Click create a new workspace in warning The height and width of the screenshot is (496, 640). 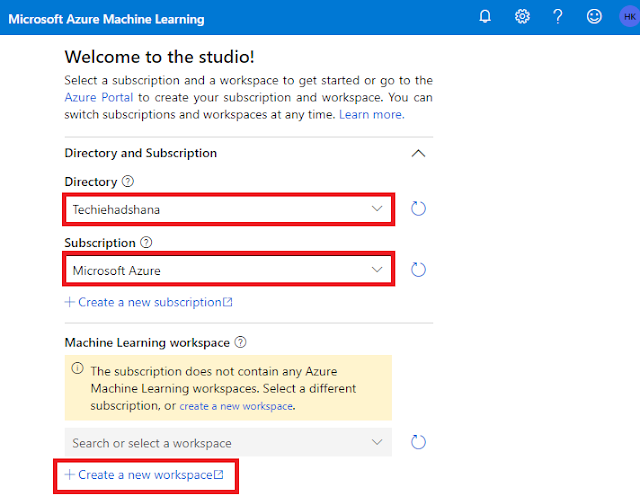236,406
